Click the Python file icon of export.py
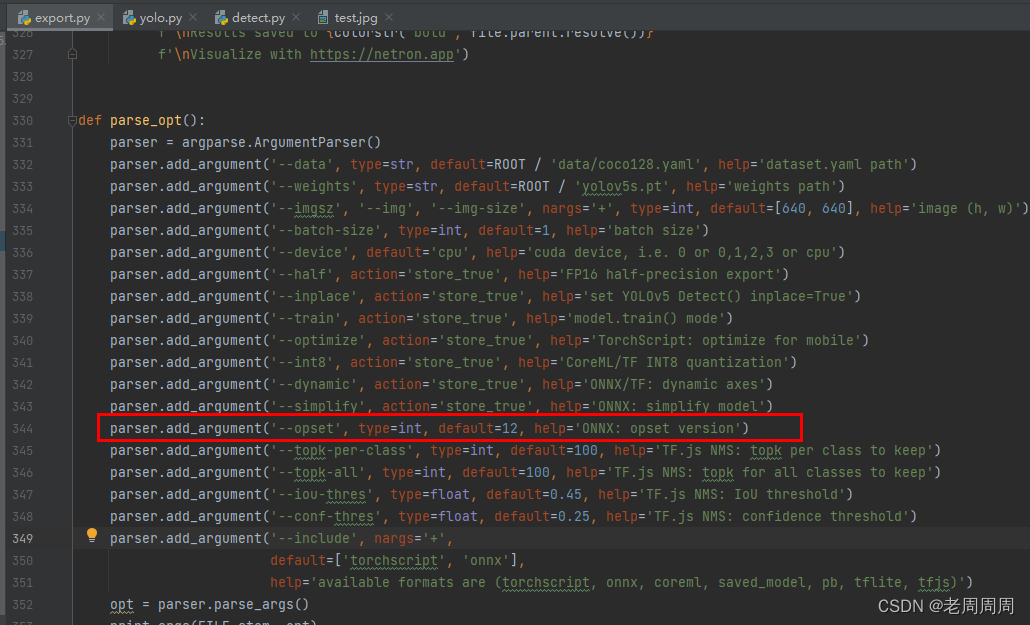 [x=24, y=18]
